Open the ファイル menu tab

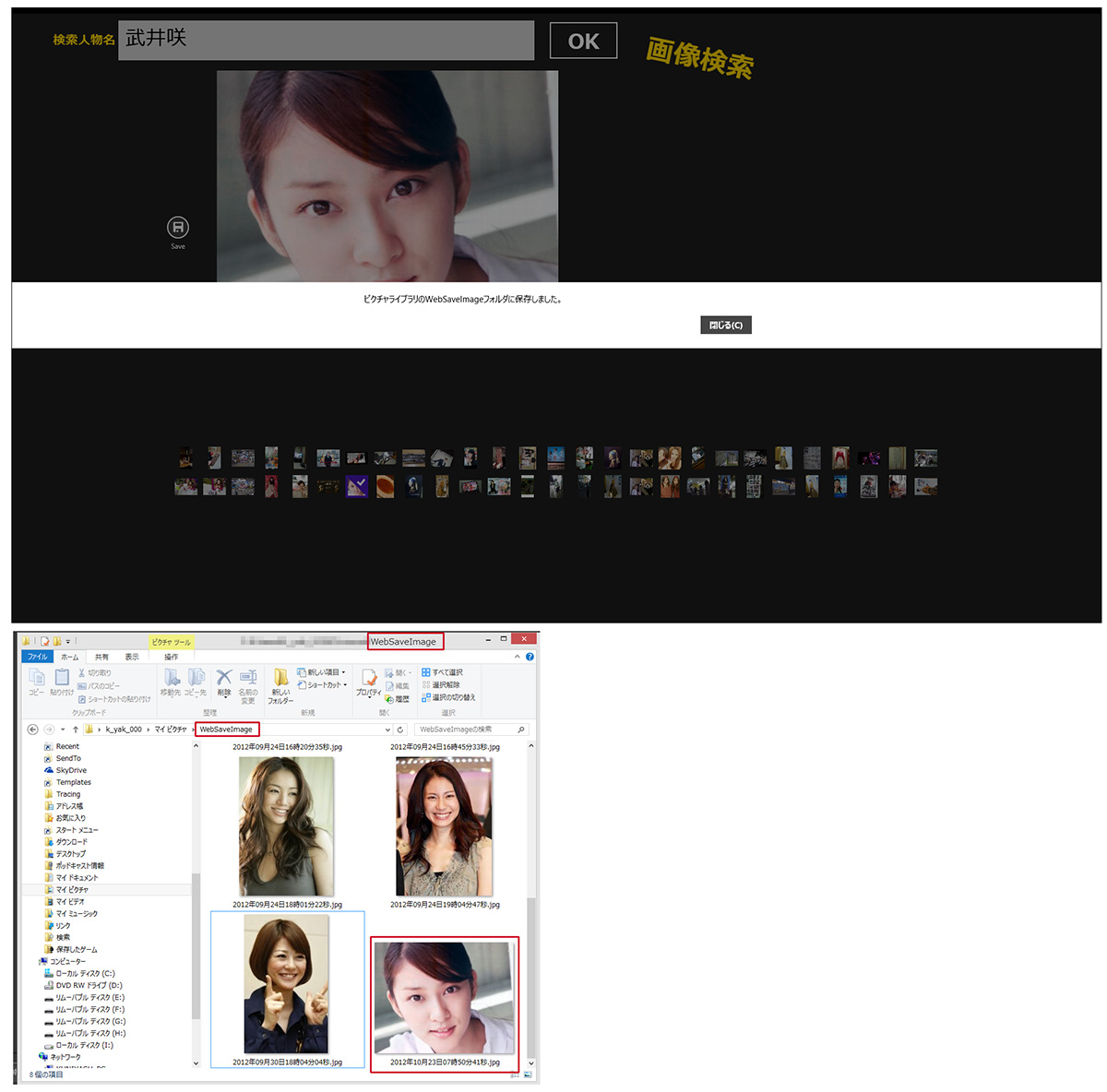point(38,657)
